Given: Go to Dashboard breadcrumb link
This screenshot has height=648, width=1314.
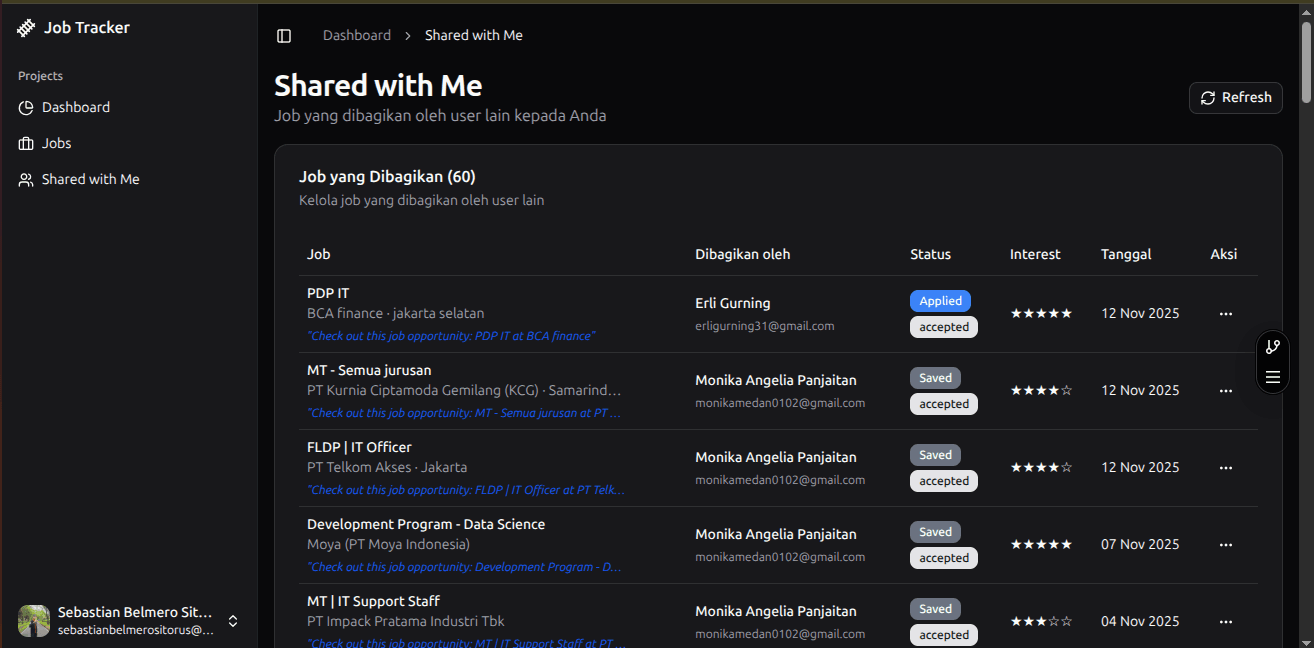Looking at the screenshot, I should (356, 35).
